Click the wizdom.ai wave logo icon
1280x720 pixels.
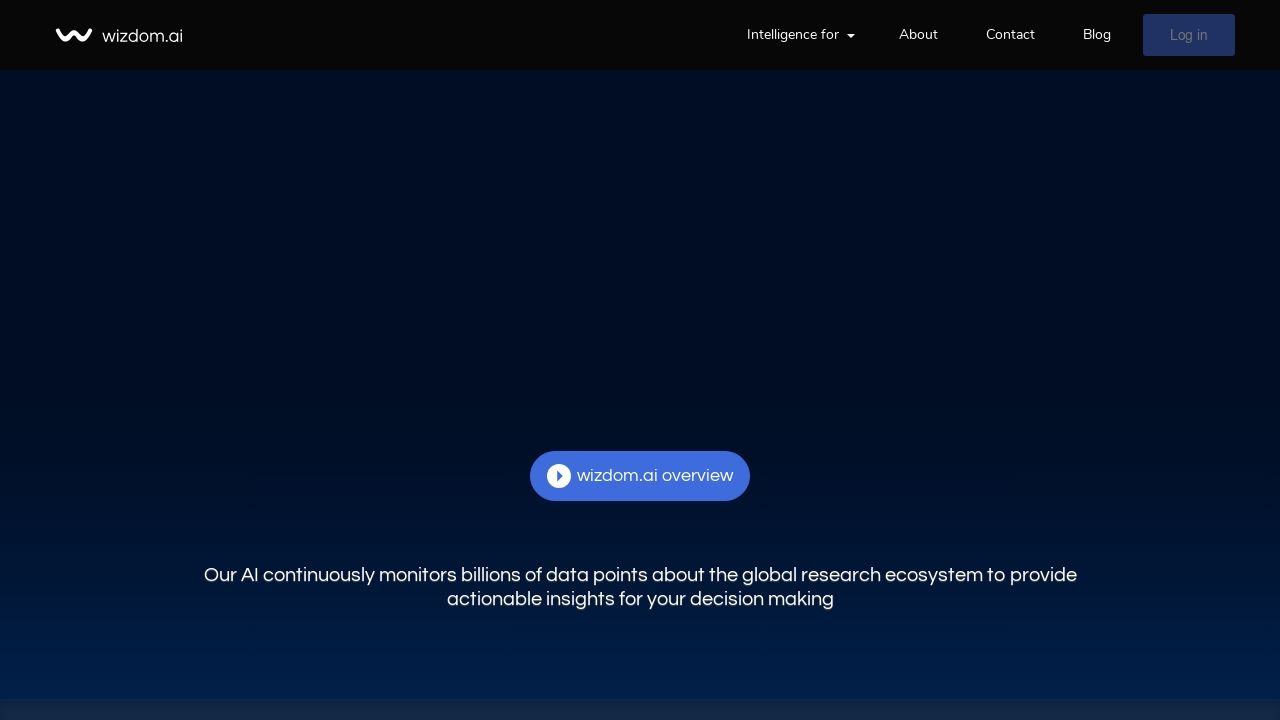tap(74, 35)
